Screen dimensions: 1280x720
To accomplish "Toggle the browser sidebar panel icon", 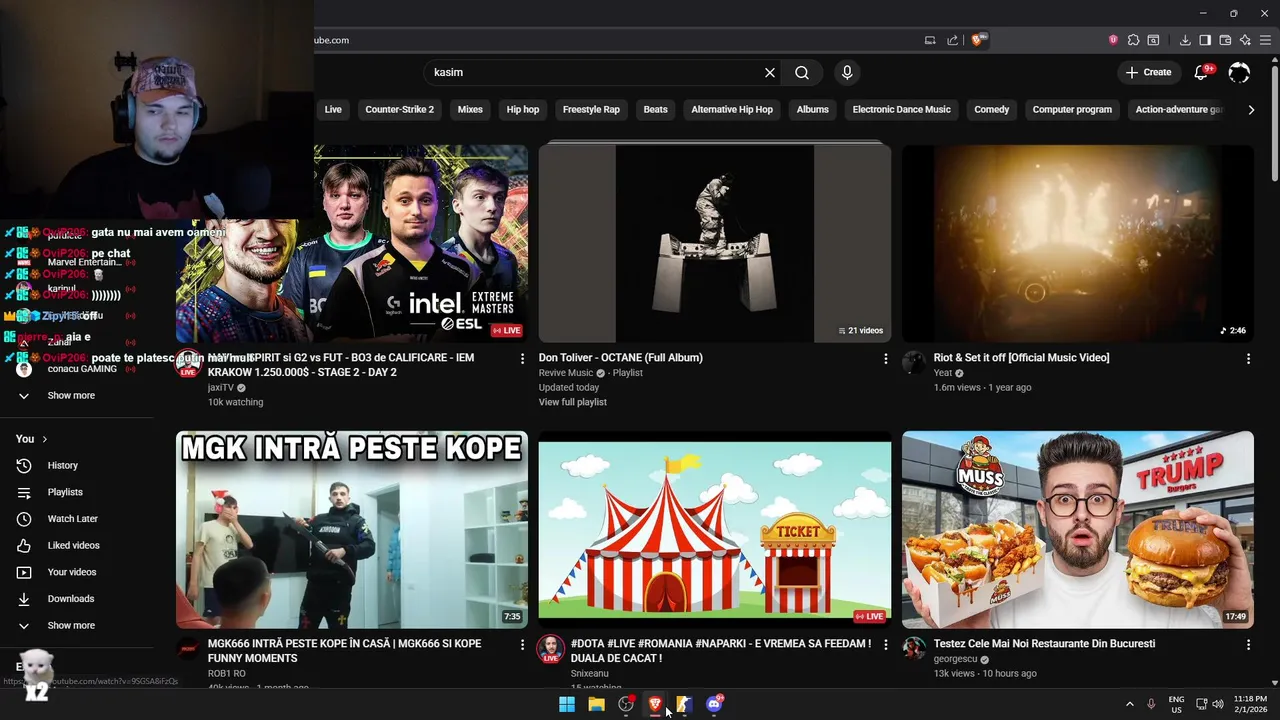I will pyautogui.click(x=1205, y=40).
